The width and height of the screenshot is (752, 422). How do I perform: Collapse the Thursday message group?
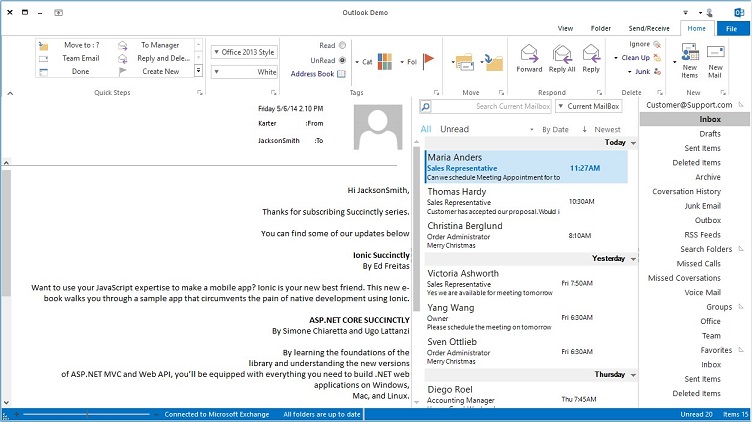tap(633, 375)
